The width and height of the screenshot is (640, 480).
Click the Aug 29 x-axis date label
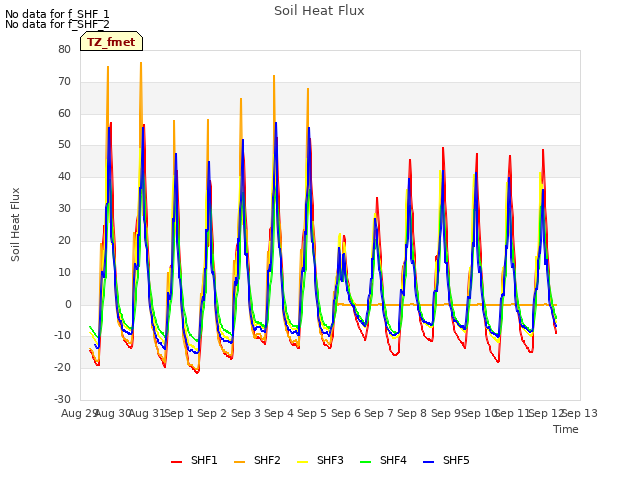point(79,413)
